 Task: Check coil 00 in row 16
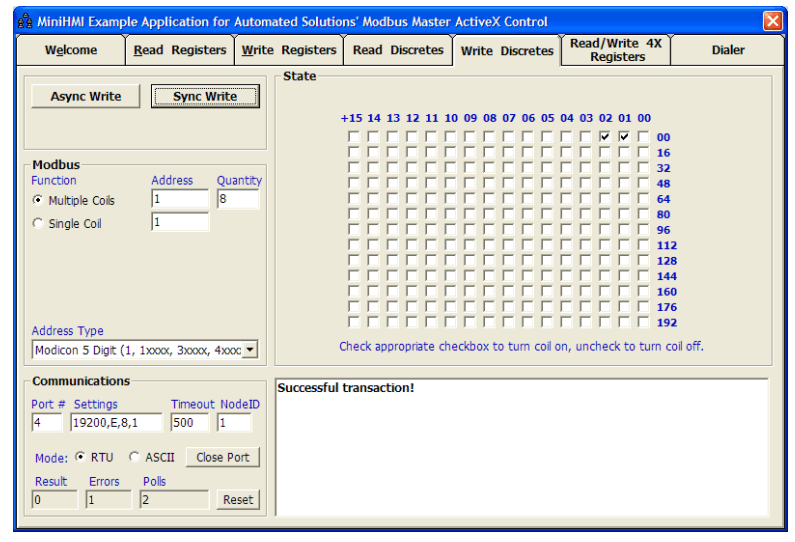tap(643, 152)
